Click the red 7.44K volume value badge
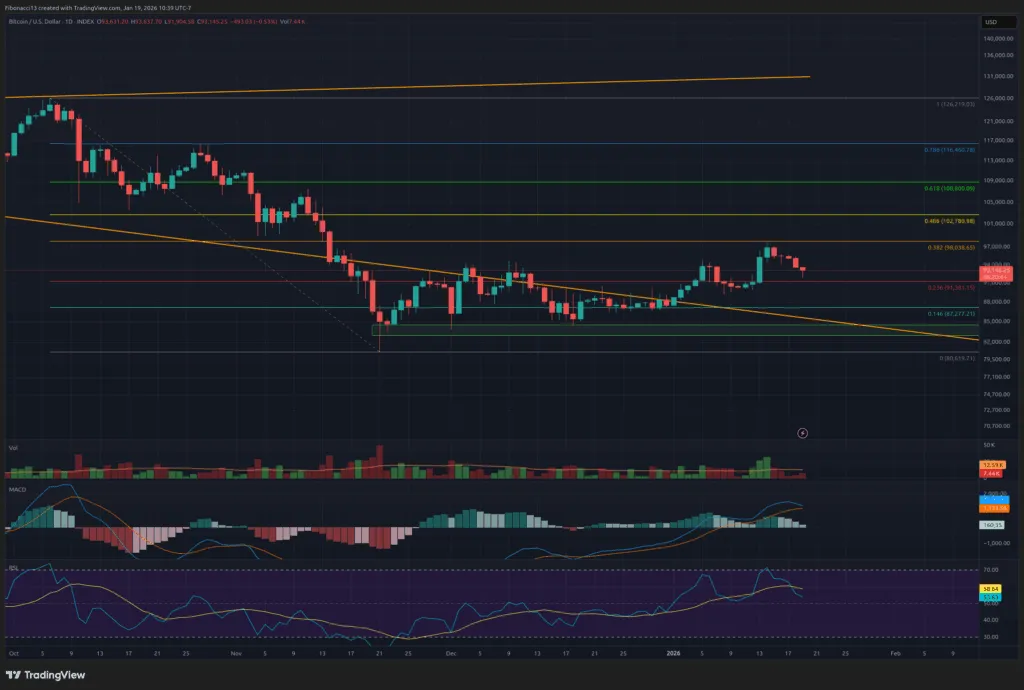The image size is (1024, 690). tap(991, 473)
